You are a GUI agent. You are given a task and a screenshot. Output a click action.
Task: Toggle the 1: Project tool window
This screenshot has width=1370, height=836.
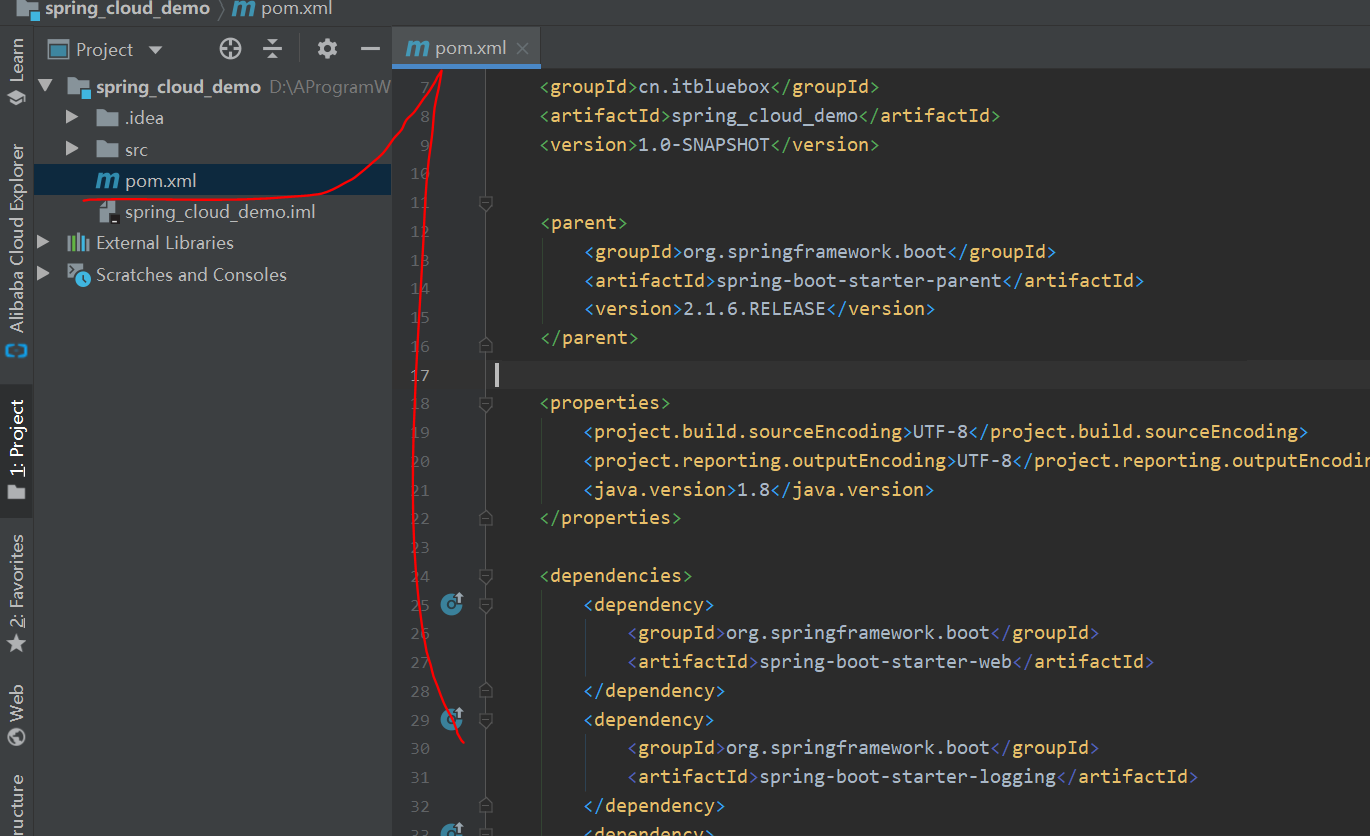(16, 450)
